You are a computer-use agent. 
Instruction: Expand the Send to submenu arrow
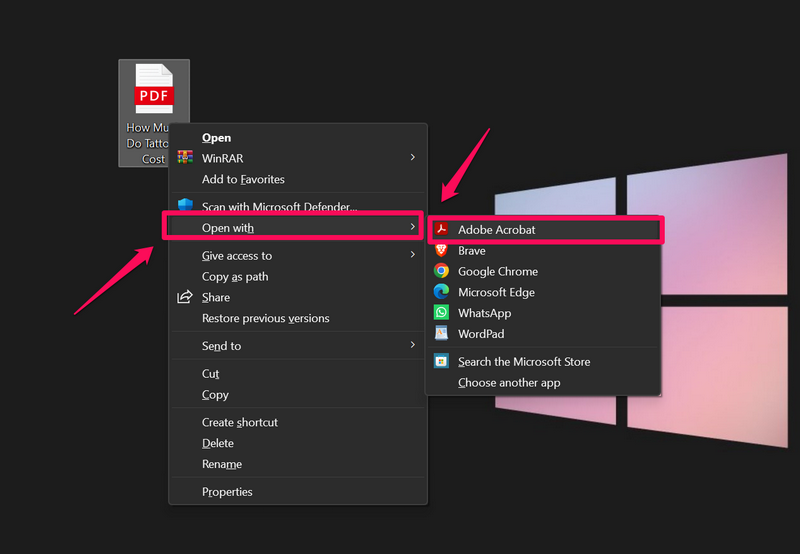(413, 345)
